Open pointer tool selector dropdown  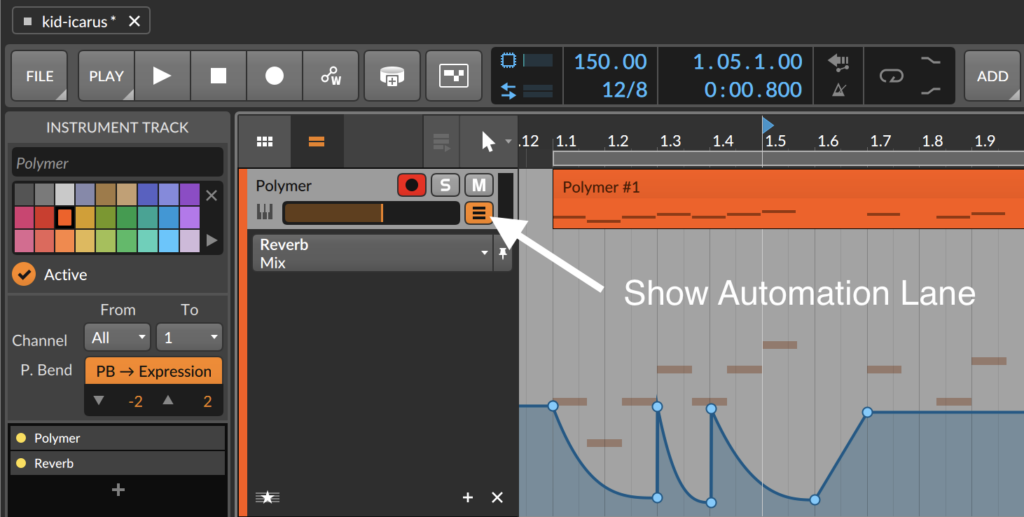point(508,141)
